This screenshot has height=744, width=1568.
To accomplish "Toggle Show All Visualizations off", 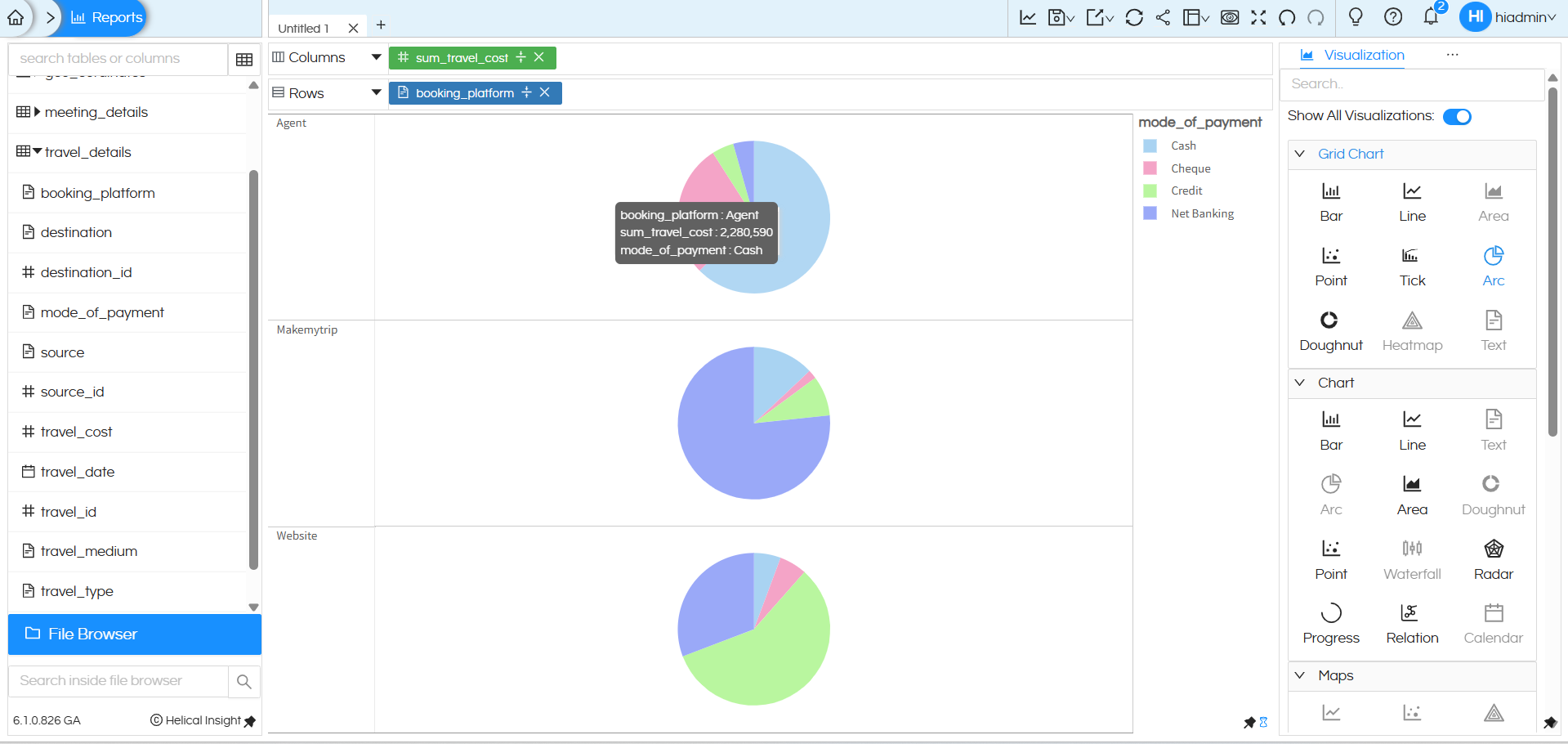I will coord(1457,116).
